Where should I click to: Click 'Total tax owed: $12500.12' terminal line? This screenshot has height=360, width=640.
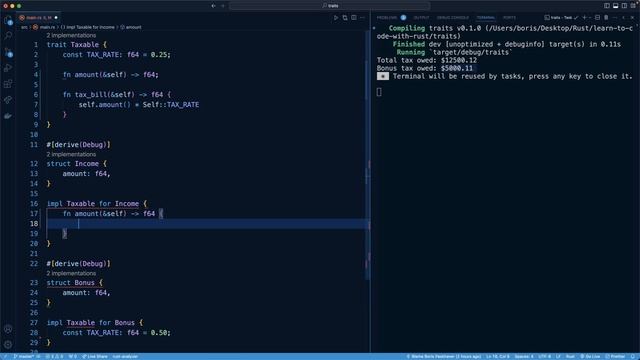tap(427, 60)
